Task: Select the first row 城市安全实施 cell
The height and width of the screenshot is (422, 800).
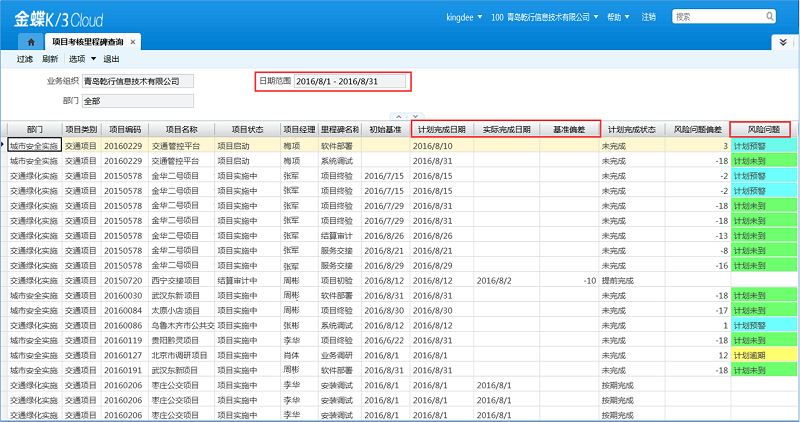Action: (x=35, y=146)
